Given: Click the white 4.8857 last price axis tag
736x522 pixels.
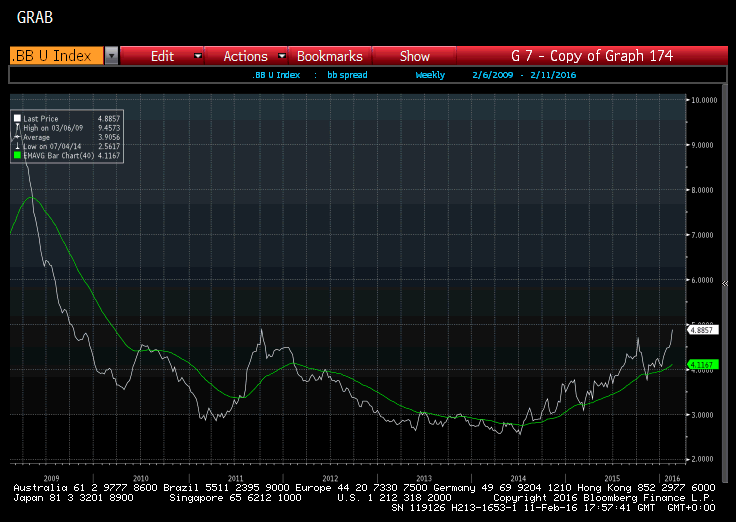Looking at the screenshot, I should click(x=700, y=329).
